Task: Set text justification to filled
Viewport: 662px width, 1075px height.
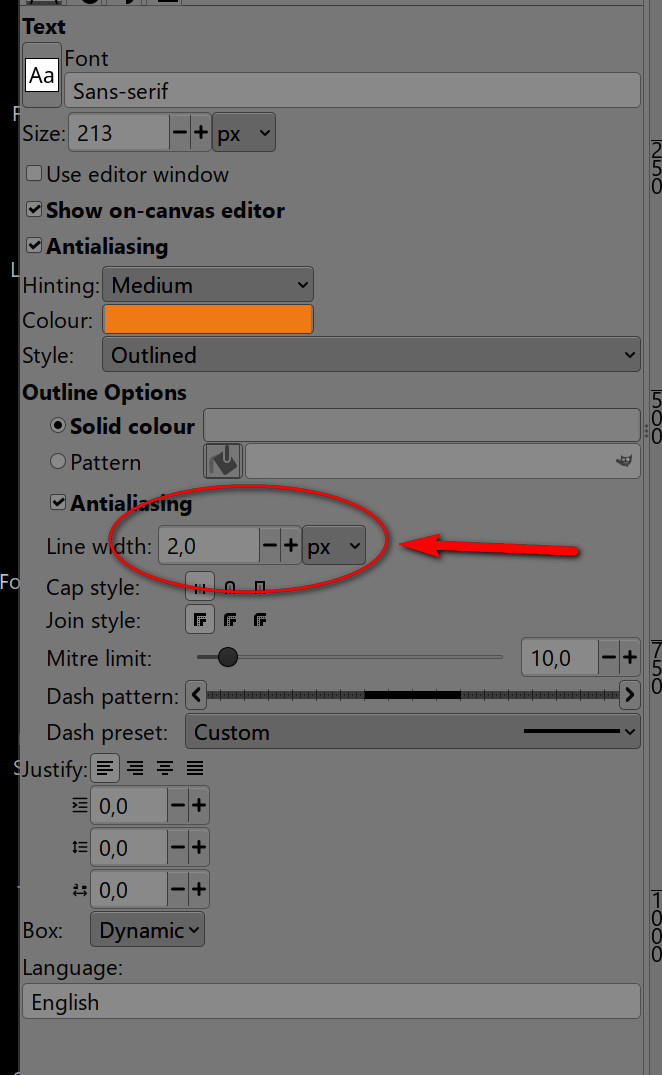Action: [x=195, y=768]
